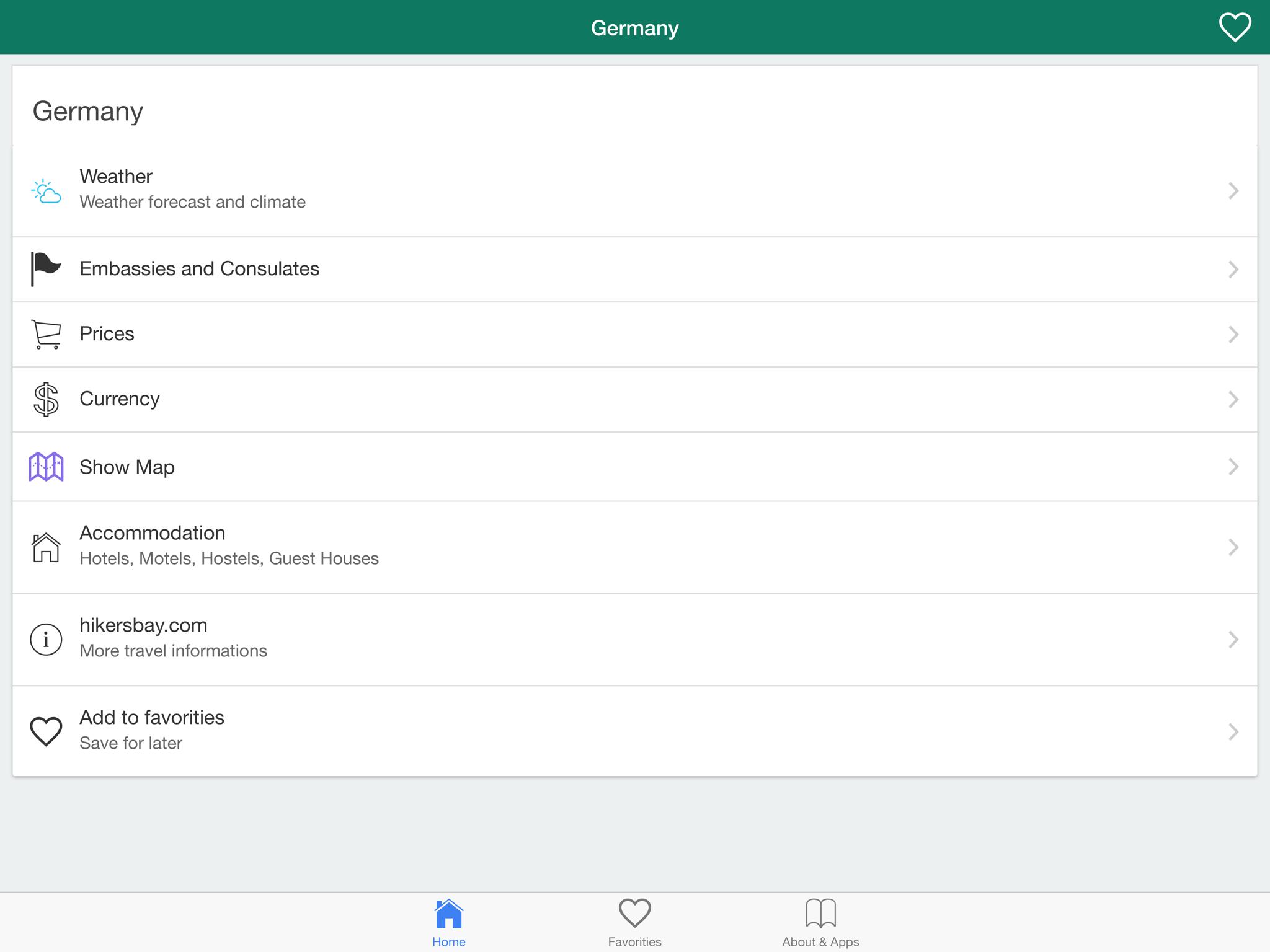Click the info circle icon for hikersbay.com
1270x952 pixels.
(x=46, y=639)
